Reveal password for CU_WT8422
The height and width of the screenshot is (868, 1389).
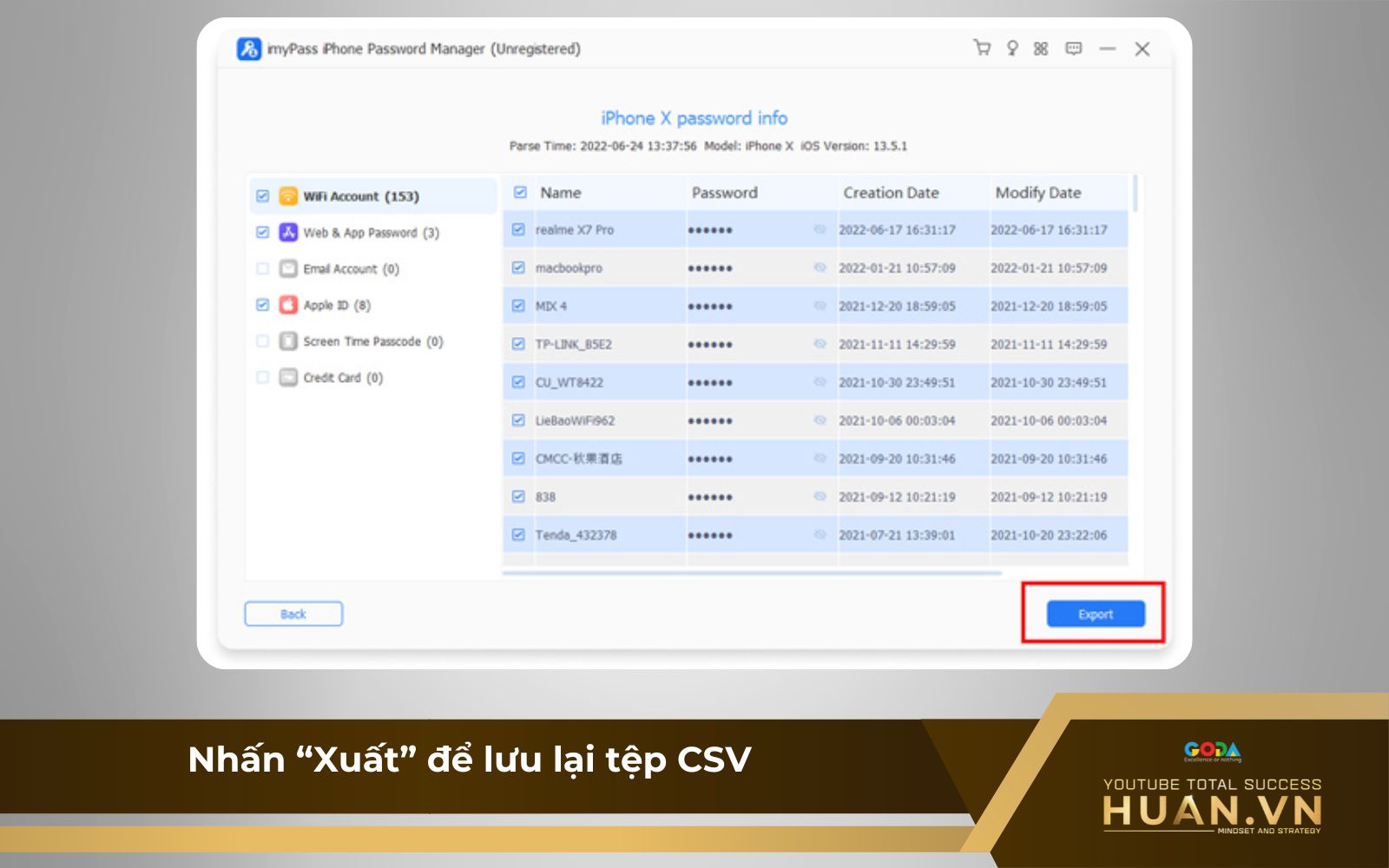point(820,383)
